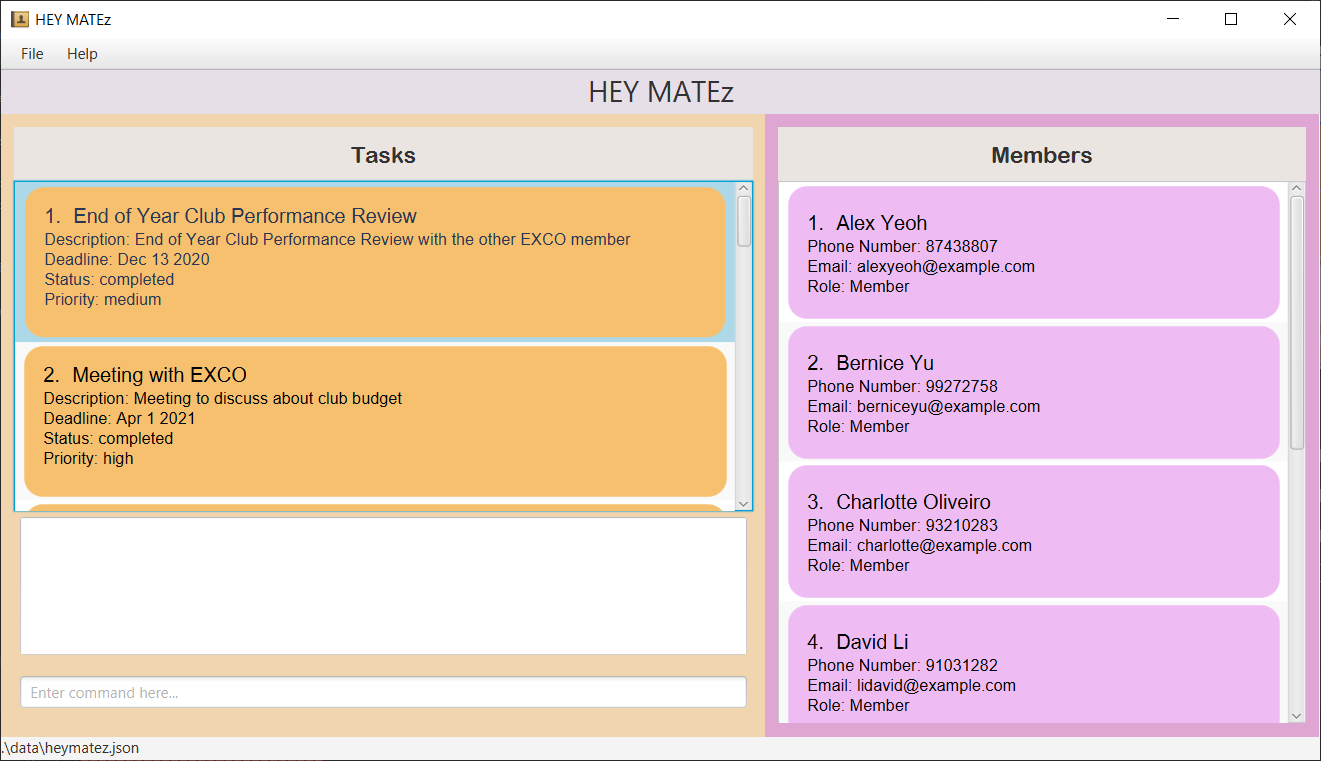Click the Tasks list scrollbar thumb

pos(743,221)
